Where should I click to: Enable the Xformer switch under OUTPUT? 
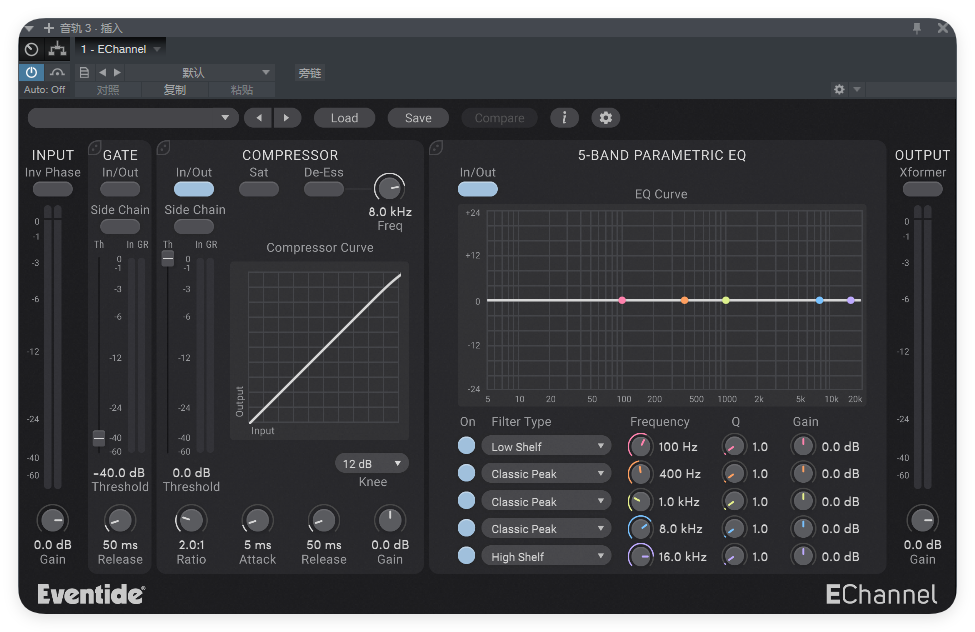click(923, 189)
